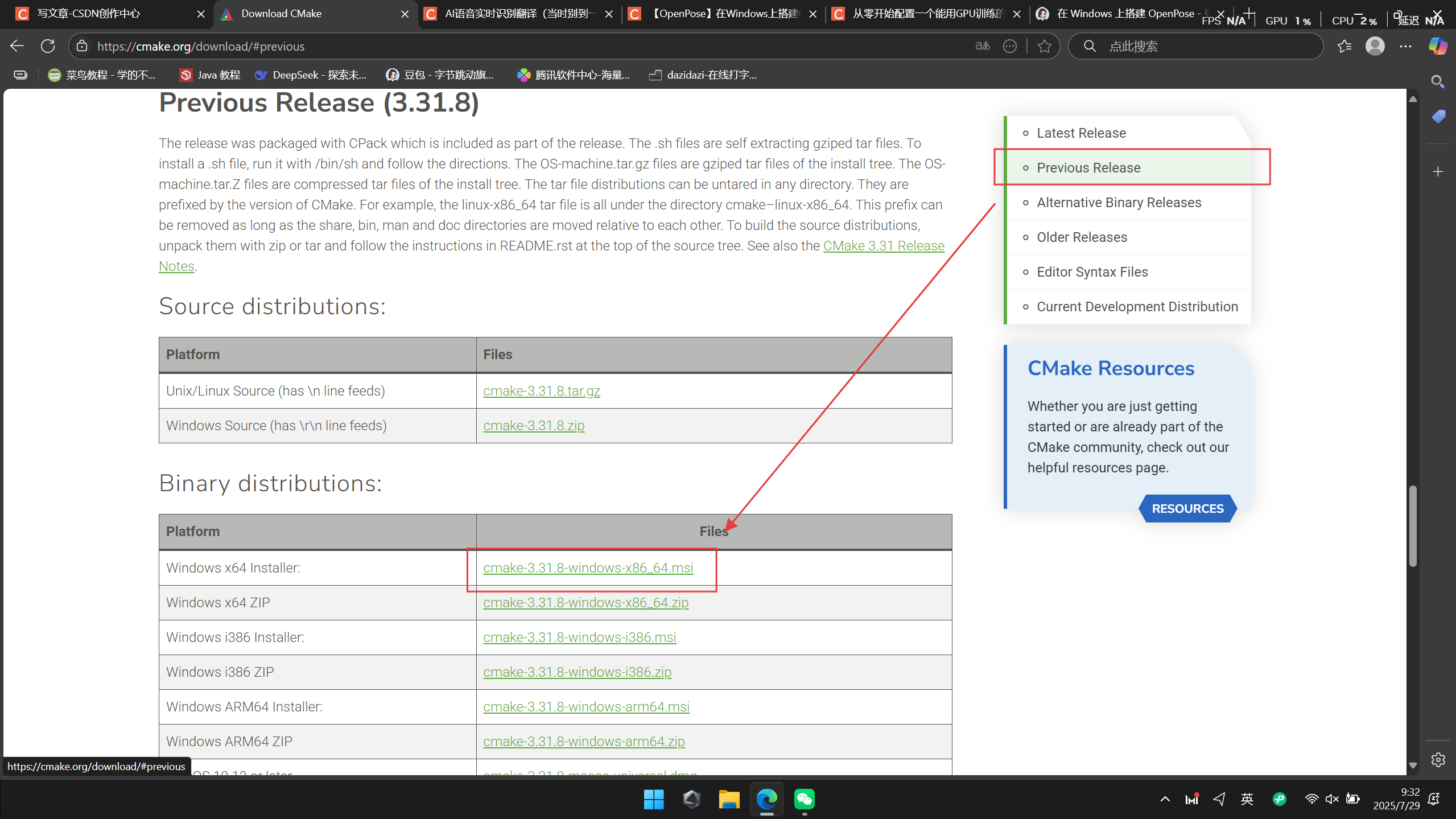Download cmake-3.31.8-windows-x86_64.msi installer link
Screen dimensions: 1456x819
(588, 567)
